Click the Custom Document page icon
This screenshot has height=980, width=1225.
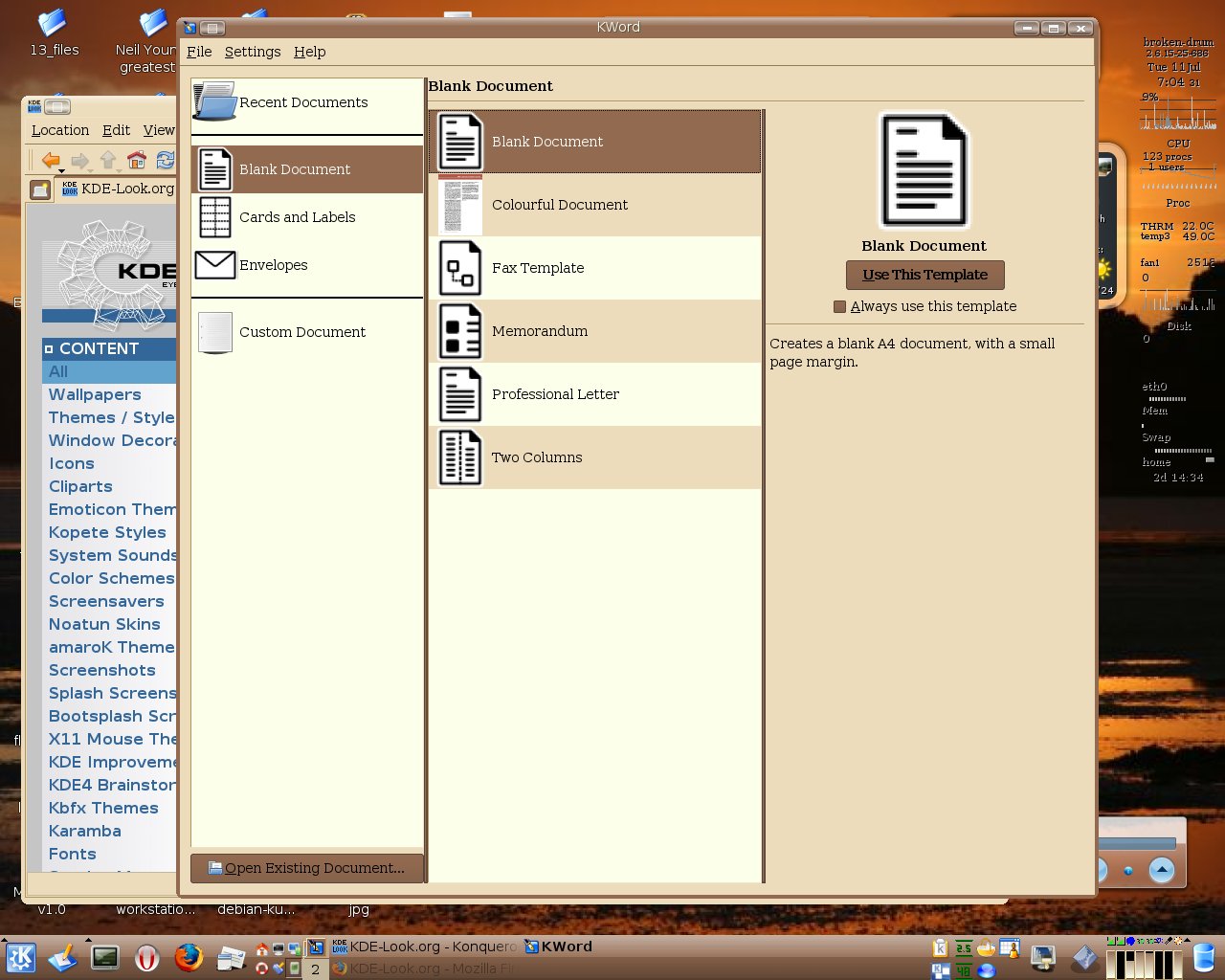[x=214, y=332]
